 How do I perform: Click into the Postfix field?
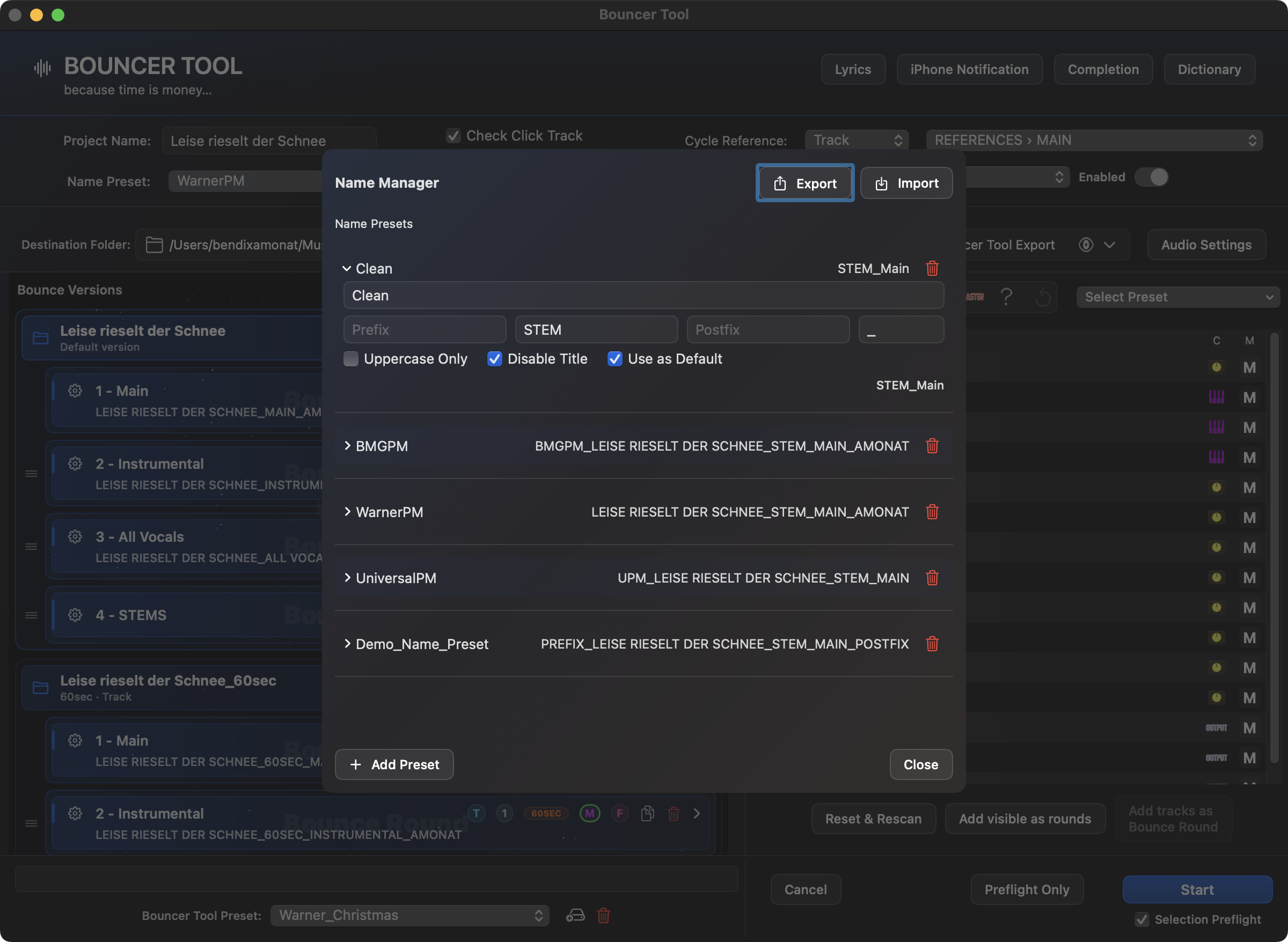pyautogui.click(x=768, y=329)
